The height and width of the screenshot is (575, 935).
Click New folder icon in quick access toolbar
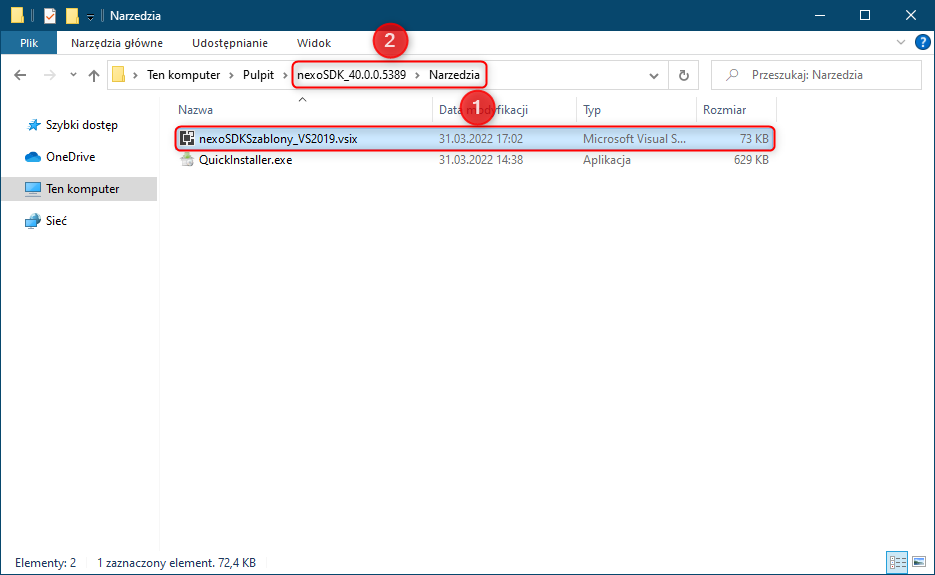[72, 16]
